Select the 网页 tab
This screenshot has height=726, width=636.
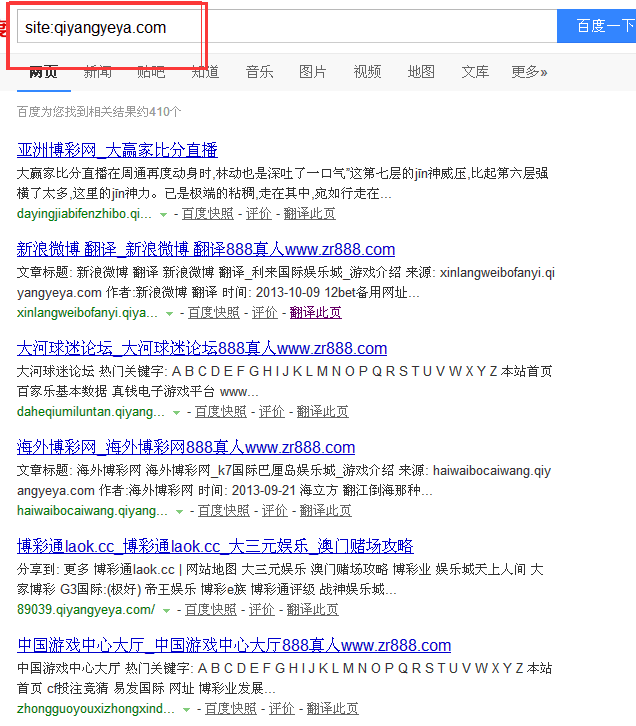(x=44, y=72)
